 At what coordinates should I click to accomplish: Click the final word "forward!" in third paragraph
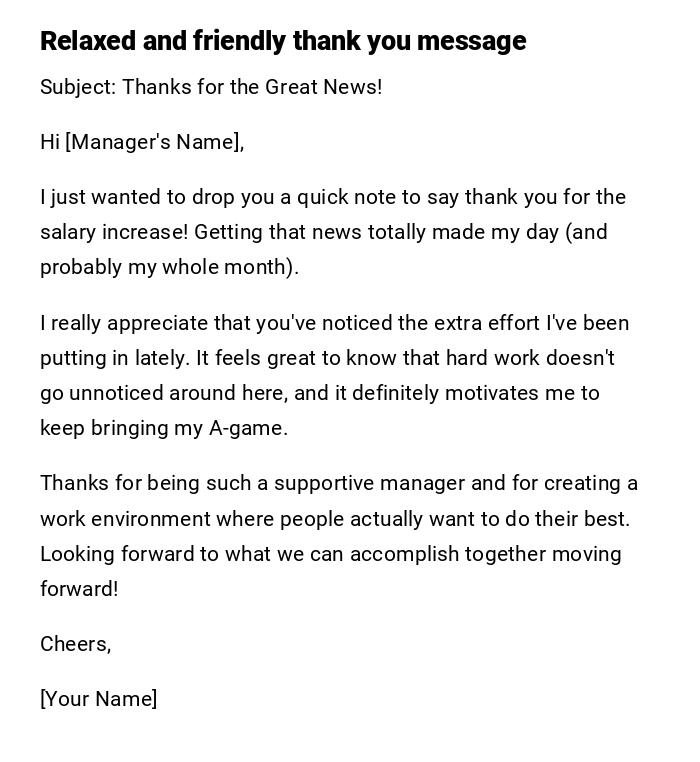79,589
